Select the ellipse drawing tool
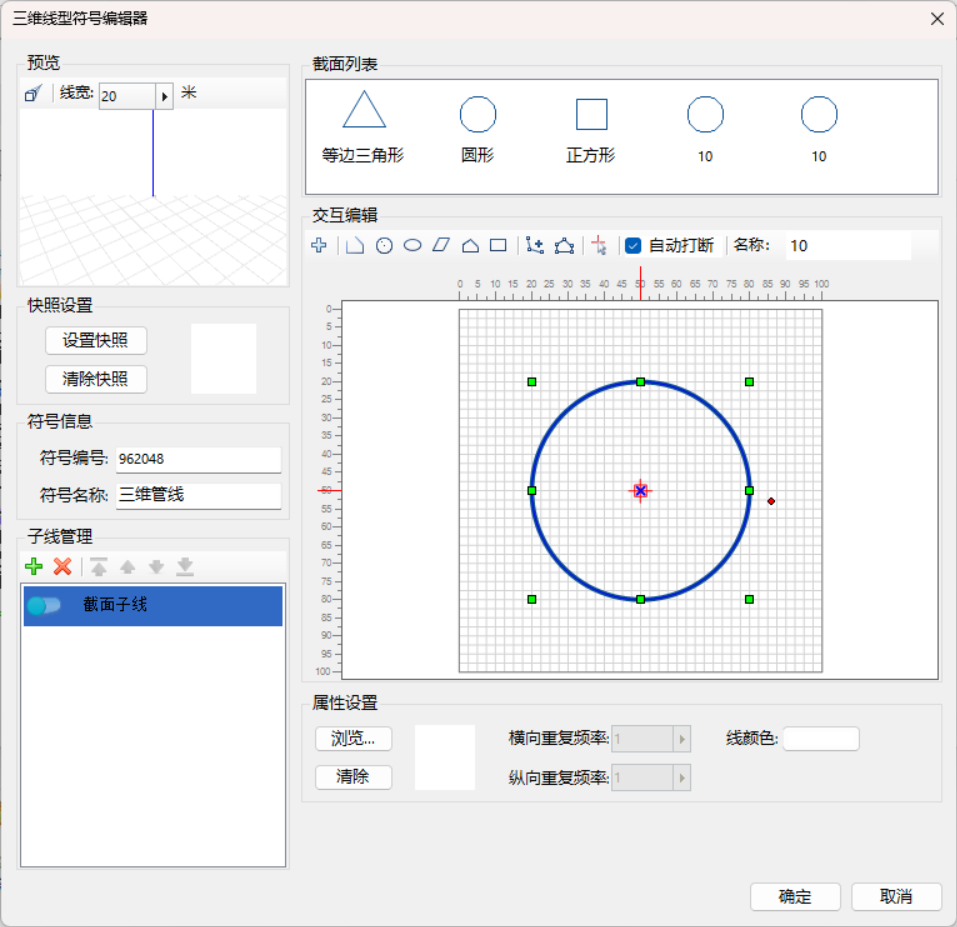 coord(412,245)
